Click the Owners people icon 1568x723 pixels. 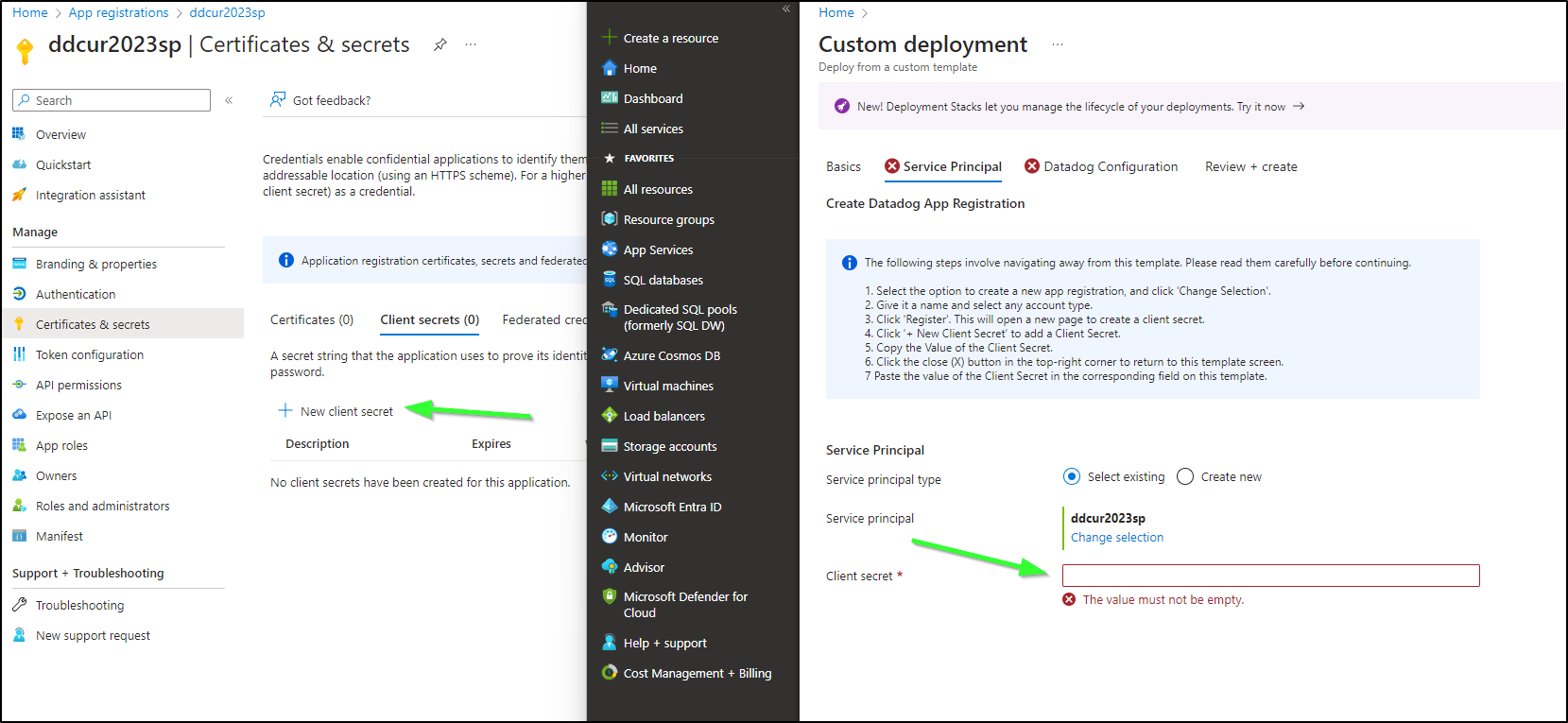19,475
